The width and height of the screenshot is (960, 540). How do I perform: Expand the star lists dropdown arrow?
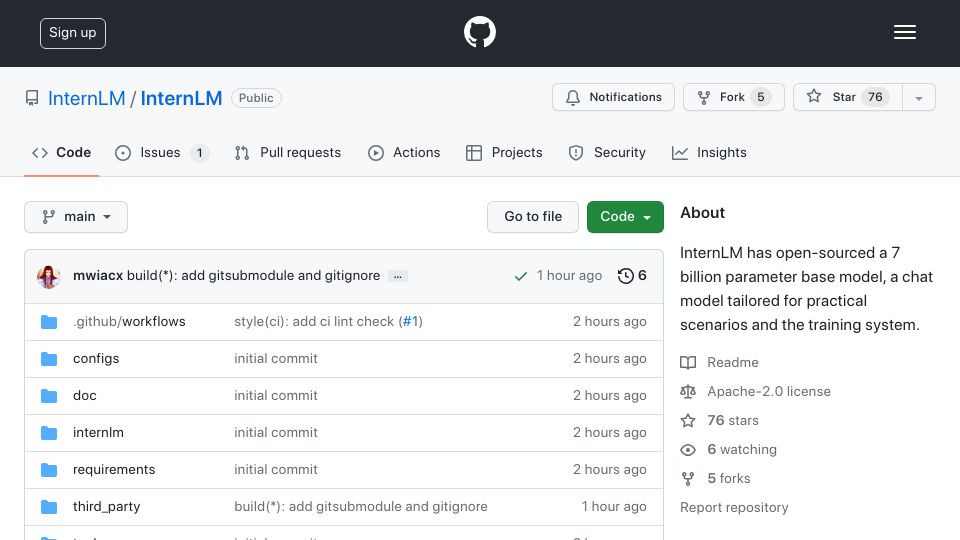coord(918,98)
